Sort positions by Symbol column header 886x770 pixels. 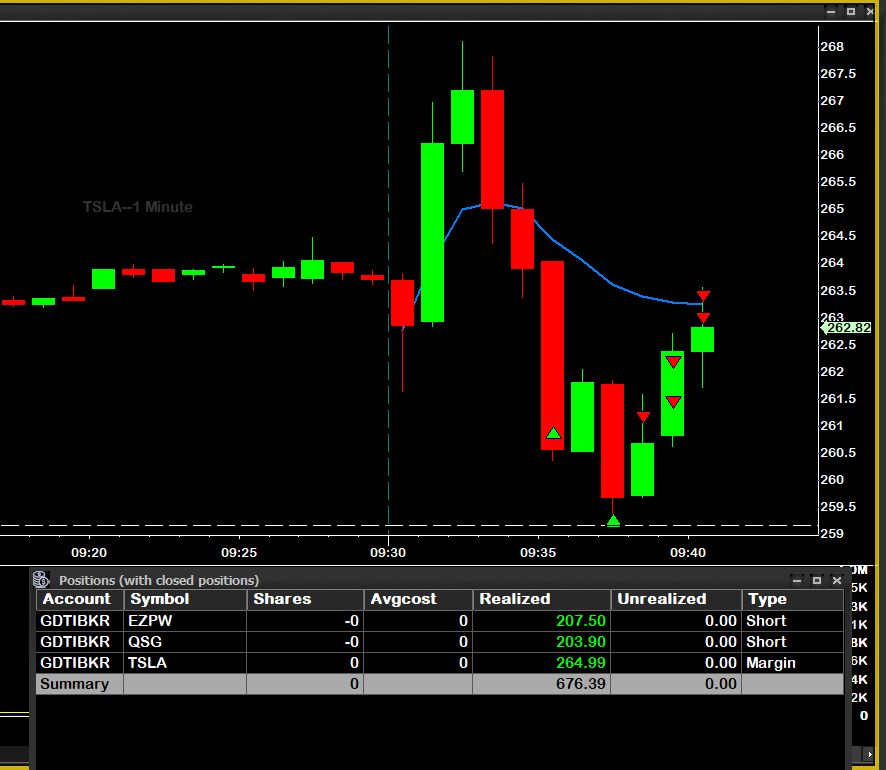tap(185, 599)
